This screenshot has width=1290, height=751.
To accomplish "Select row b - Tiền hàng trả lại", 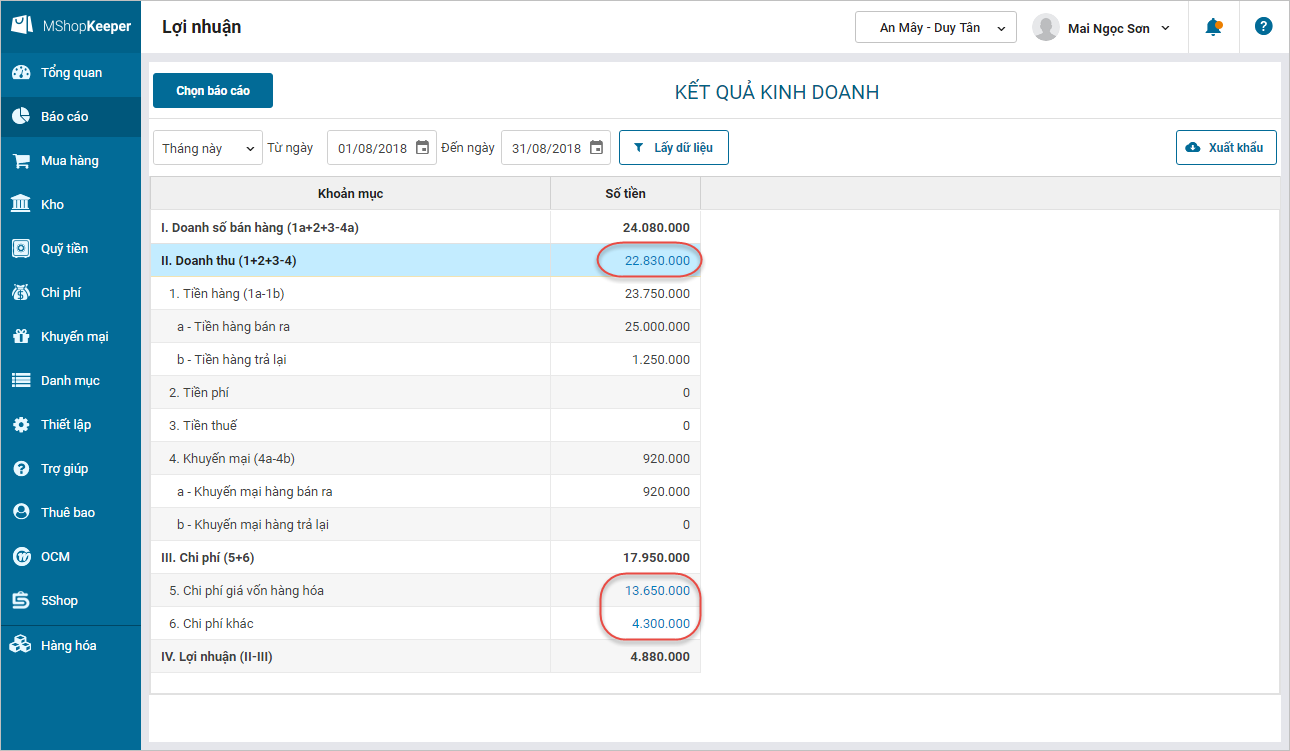I will click(x=426, y=360).
